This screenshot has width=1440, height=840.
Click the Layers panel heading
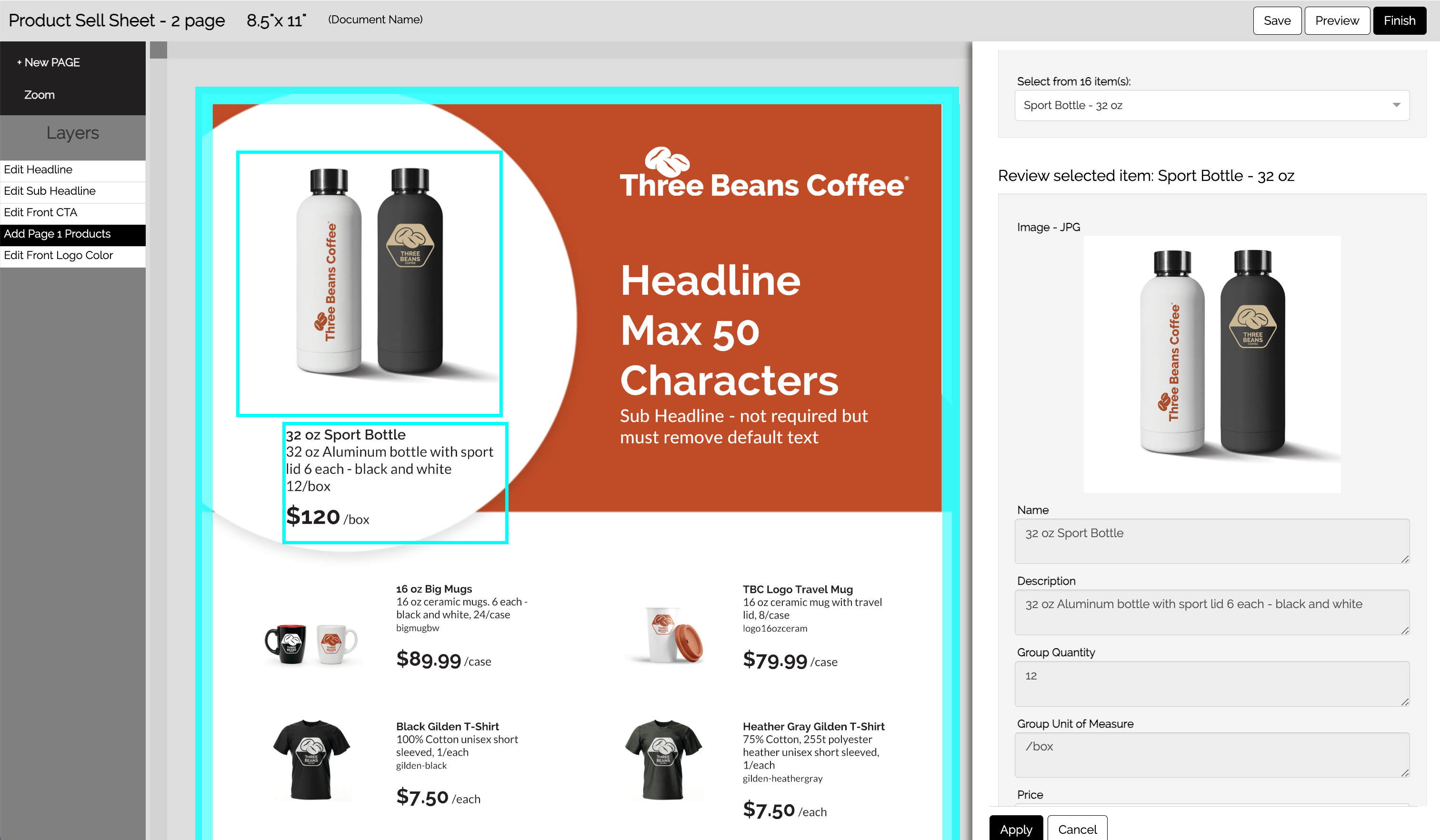[x=72, y=132]
